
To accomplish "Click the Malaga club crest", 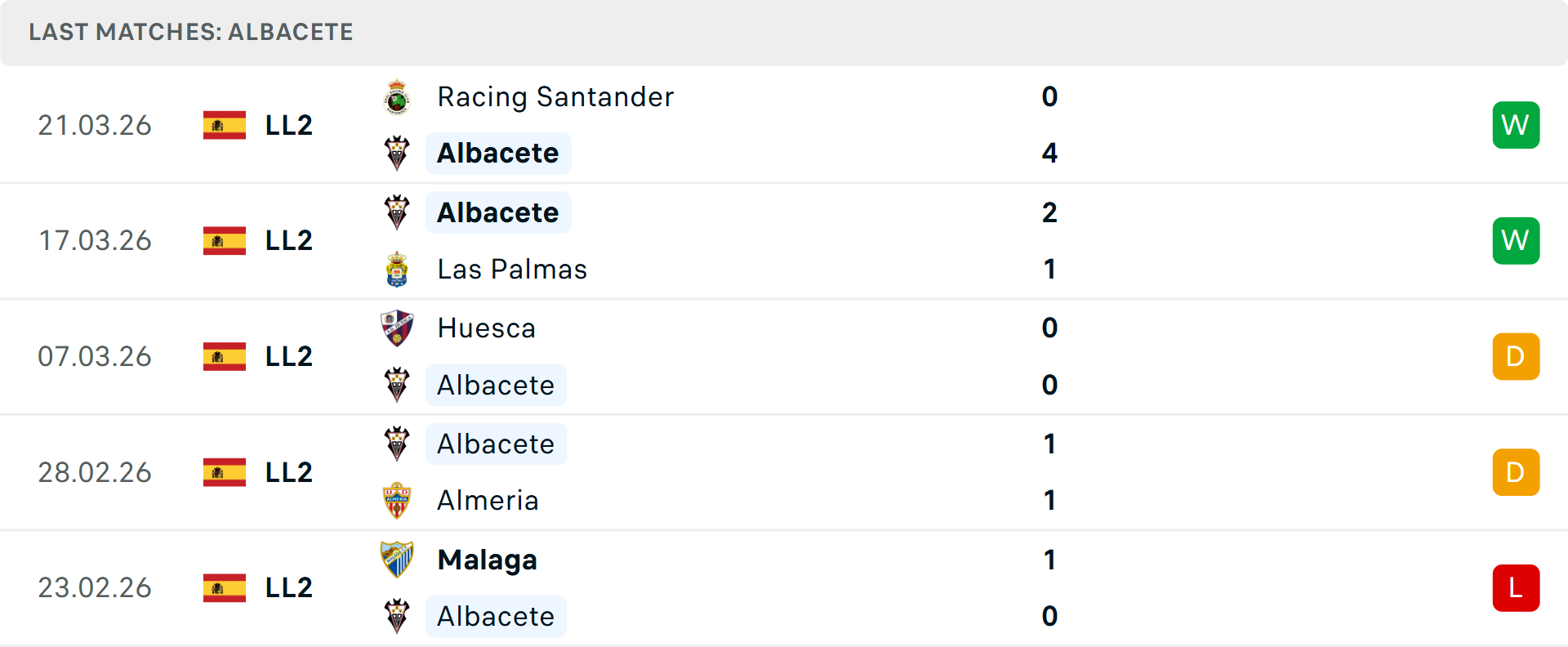I will (x=397, y=560).
